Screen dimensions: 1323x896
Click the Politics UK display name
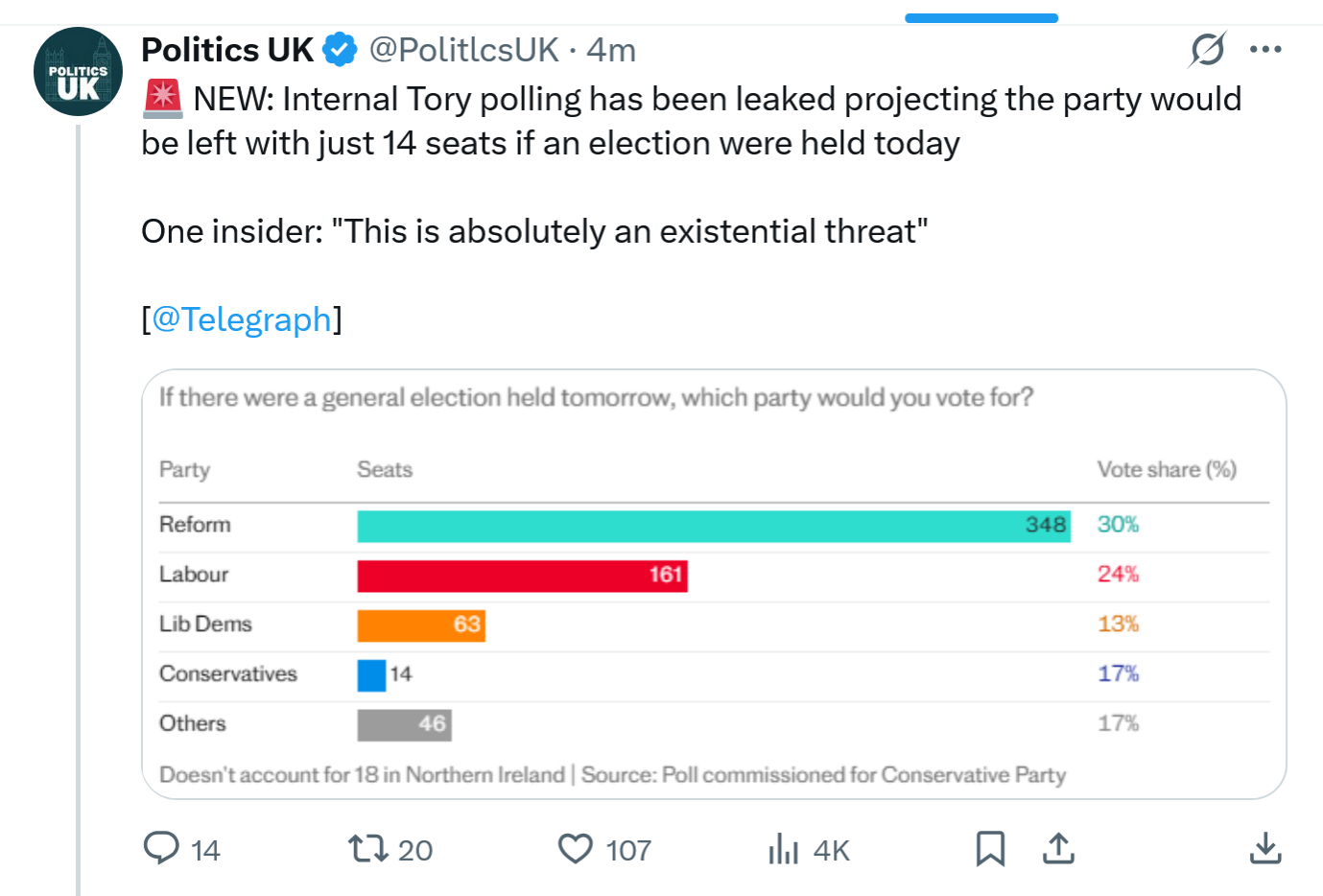pos(227,49)
